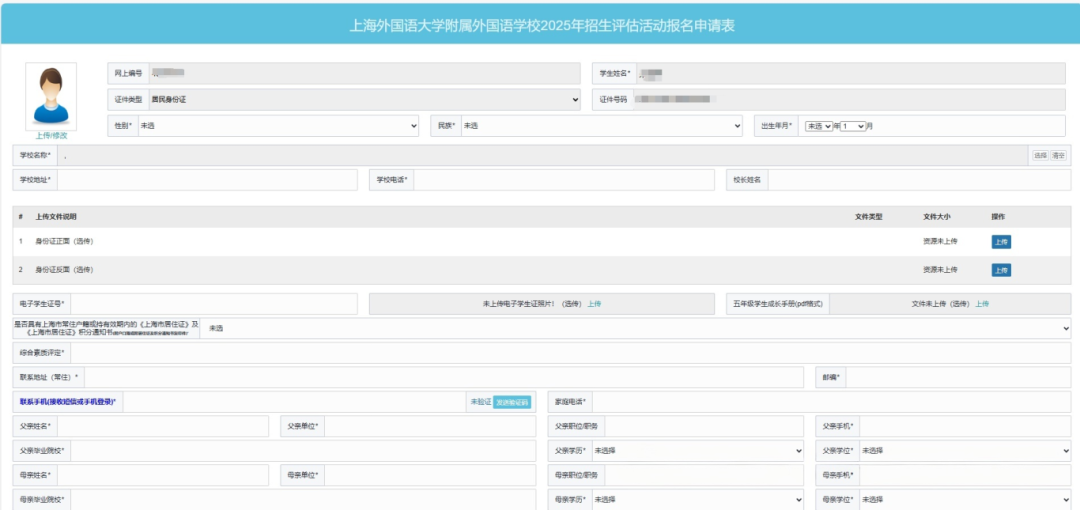Viewport: 1080px width, 510px height.
Task: Click 上传 link for 电子学生证照片
Action: pyautogui.click(x=594, y=304)
